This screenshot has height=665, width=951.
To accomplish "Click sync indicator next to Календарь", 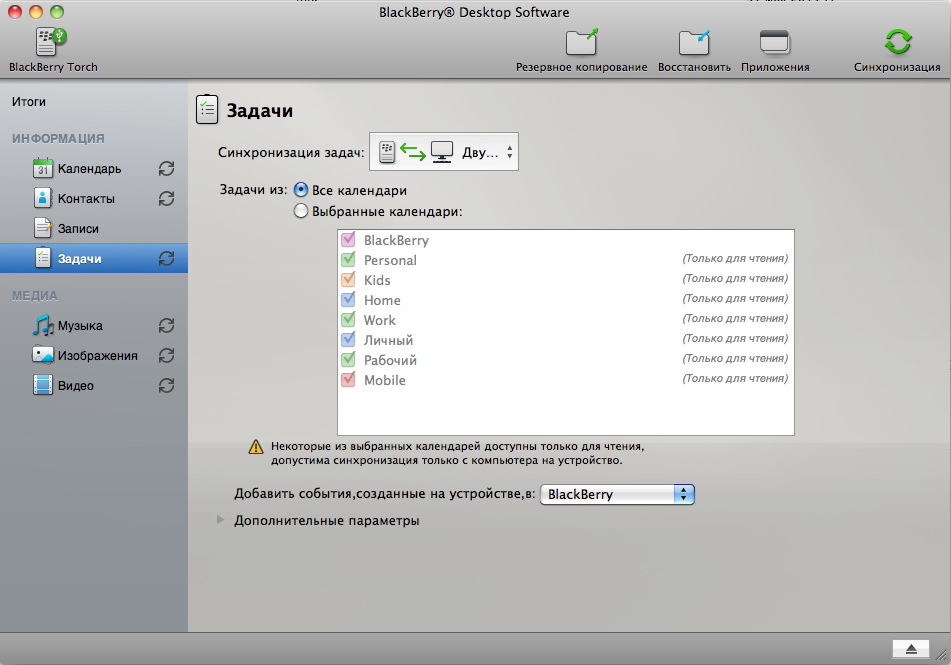I will [x=166, y=169].
